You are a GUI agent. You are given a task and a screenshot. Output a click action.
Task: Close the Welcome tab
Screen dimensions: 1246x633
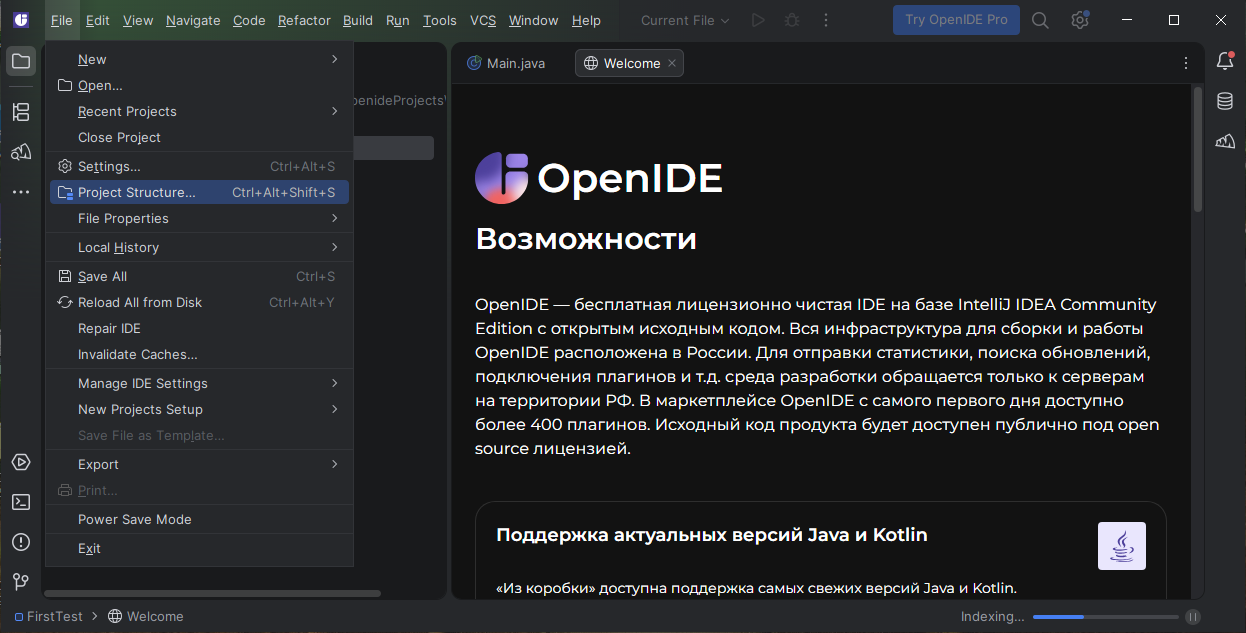672,63
